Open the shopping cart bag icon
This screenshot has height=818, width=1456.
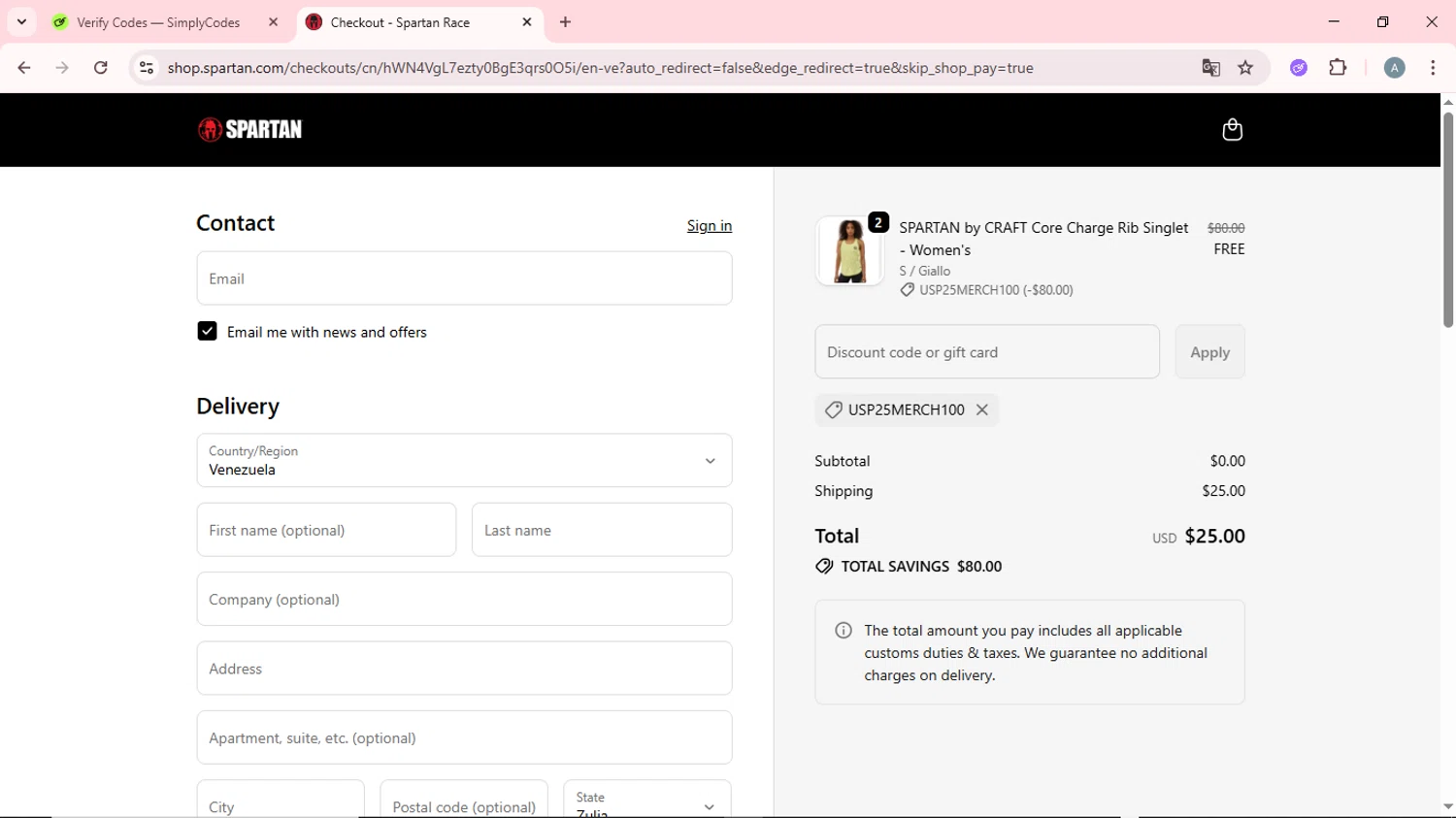[x=1232, y=130]
